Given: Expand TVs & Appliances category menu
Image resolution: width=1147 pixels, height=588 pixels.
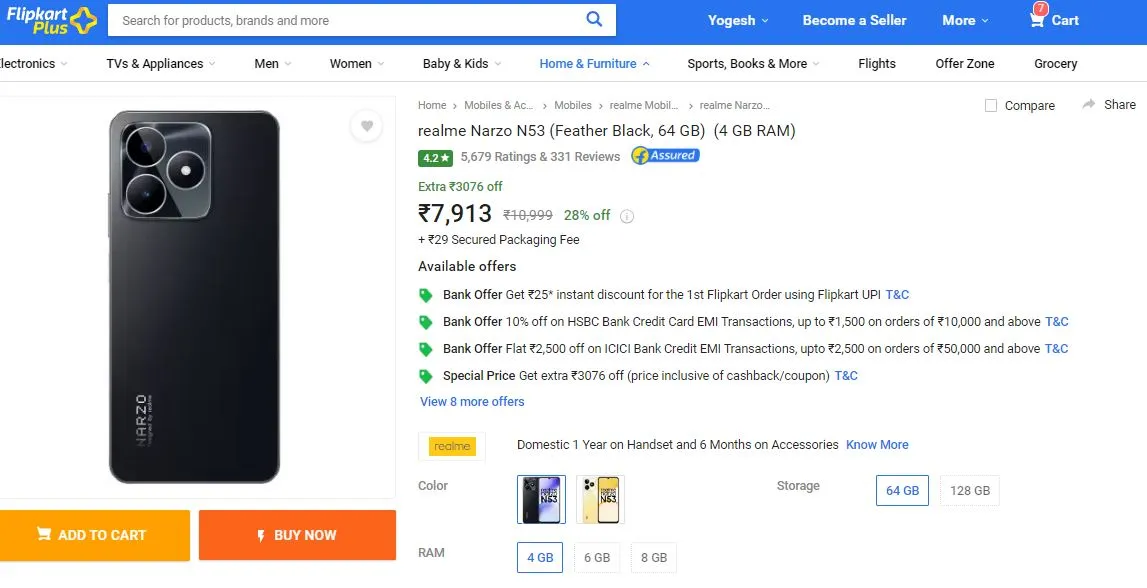Looking at the screenshot, I should [x=161, y=64].
